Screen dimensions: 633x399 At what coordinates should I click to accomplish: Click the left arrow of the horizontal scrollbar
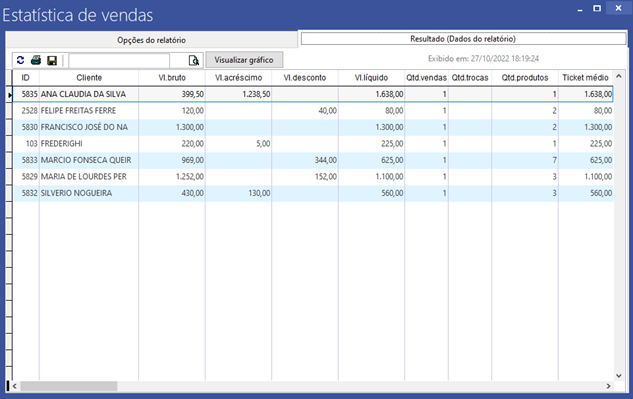[15, 386]
